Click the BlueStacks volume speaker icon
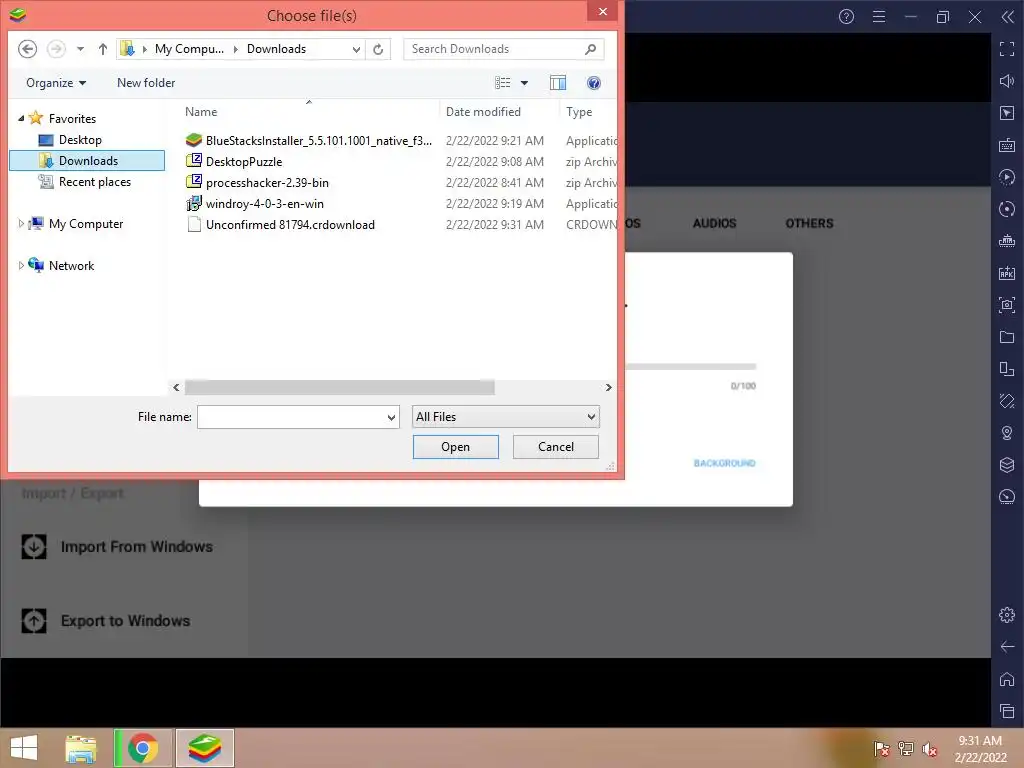Screen dimensions: 1024x768 [x=1006, y=81]
